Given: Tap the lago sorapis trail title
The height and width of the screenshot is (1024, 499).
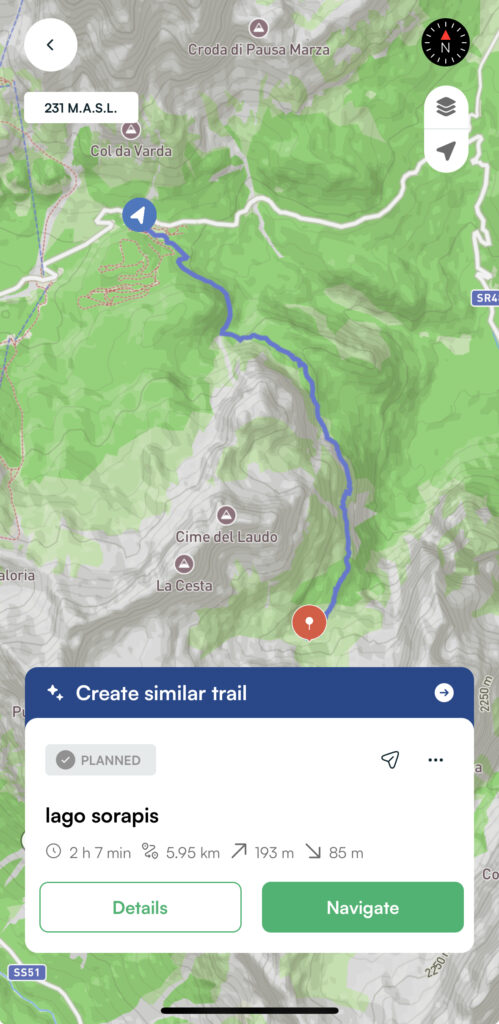Looking at the screenshot, I should [x=102, y=816].
